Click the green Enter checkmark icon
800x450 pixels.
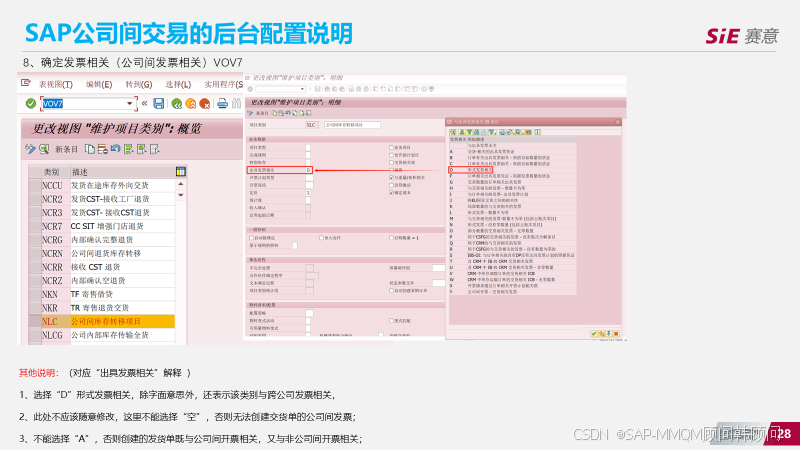point(31,104)
